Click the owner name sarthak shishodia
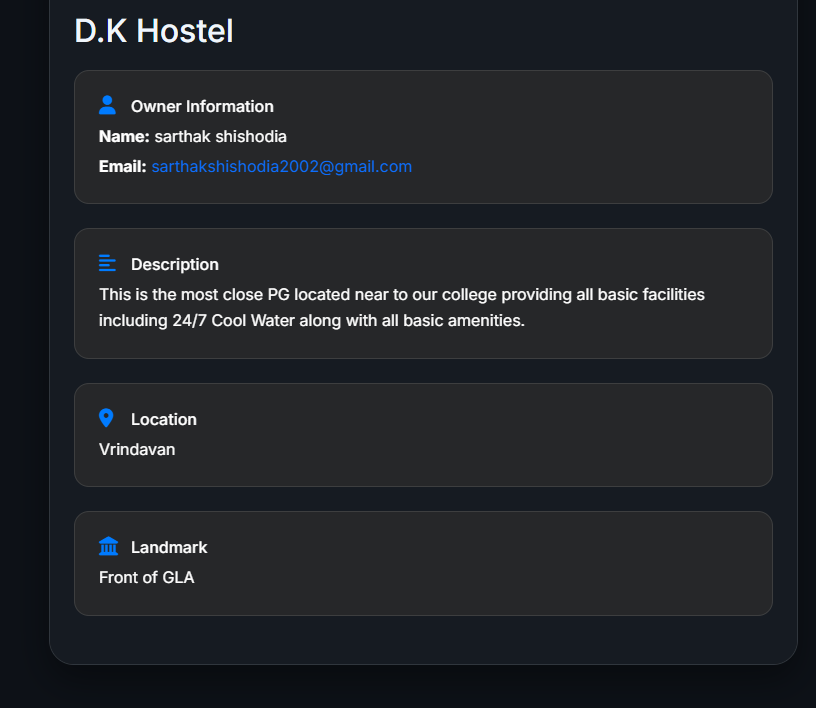Image resolution: width=816 pixels, height=708 pixels. [218, 136]
